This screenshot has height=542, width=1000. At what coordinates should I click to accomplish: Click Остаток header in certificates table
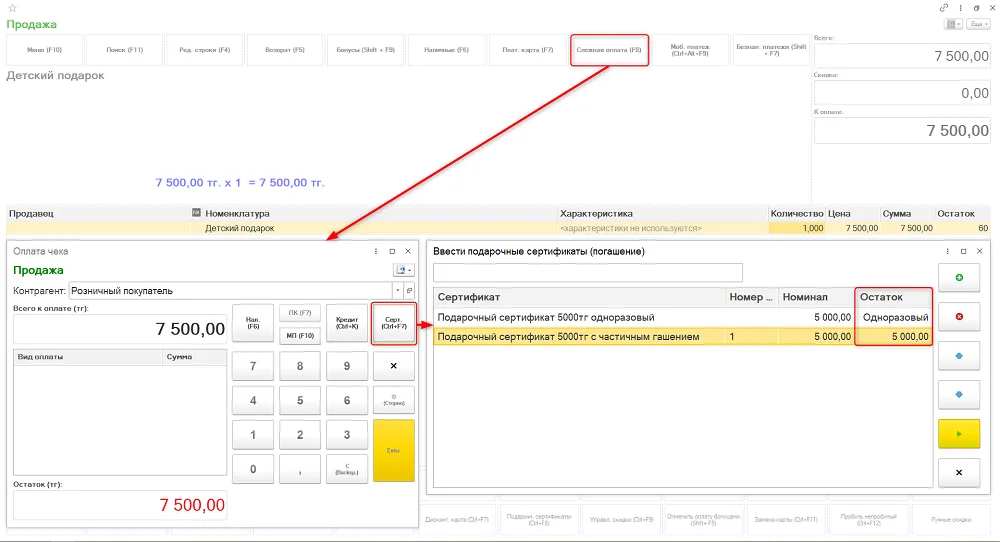(893, 297)
